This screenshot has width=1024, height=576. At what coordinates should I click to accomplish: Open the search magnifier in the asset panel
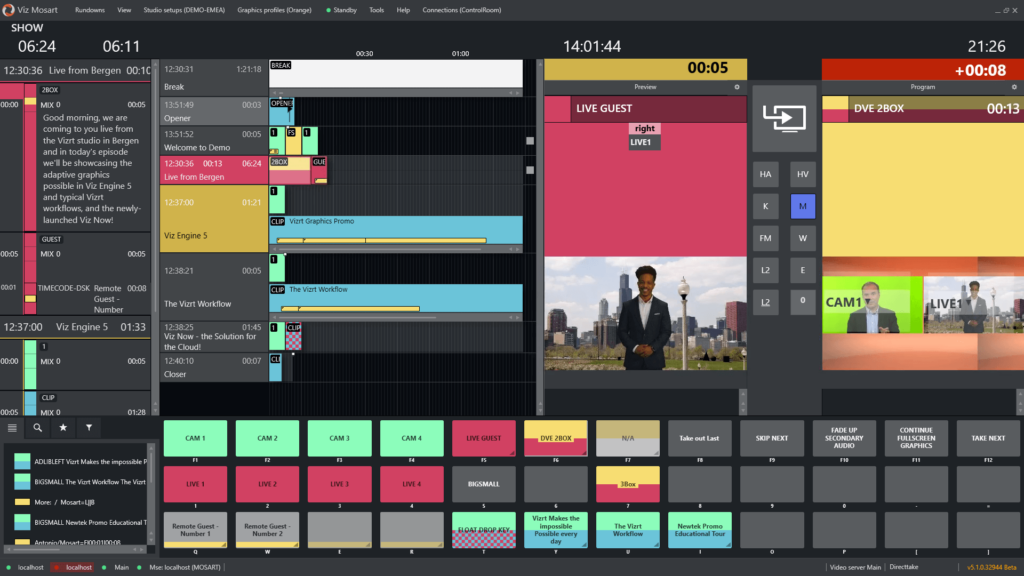click(x=39, y=426)
